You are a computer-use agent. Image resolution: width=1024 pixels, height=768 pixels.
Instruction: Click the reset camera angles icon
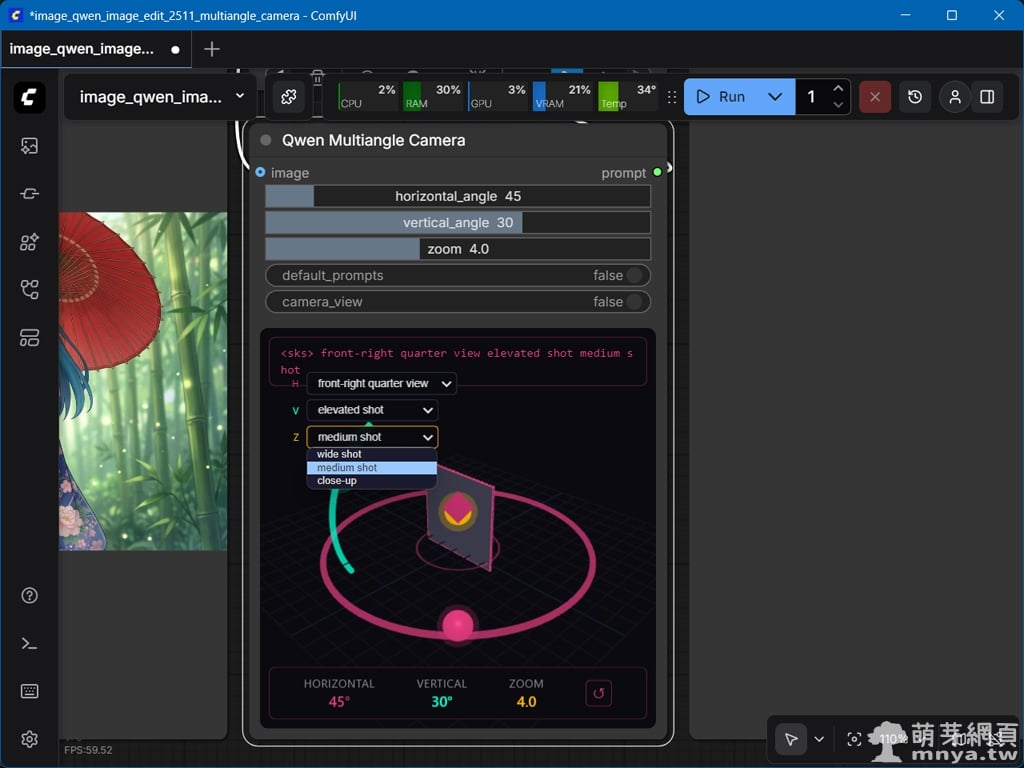pyautogui.click(x=598, y=692)
